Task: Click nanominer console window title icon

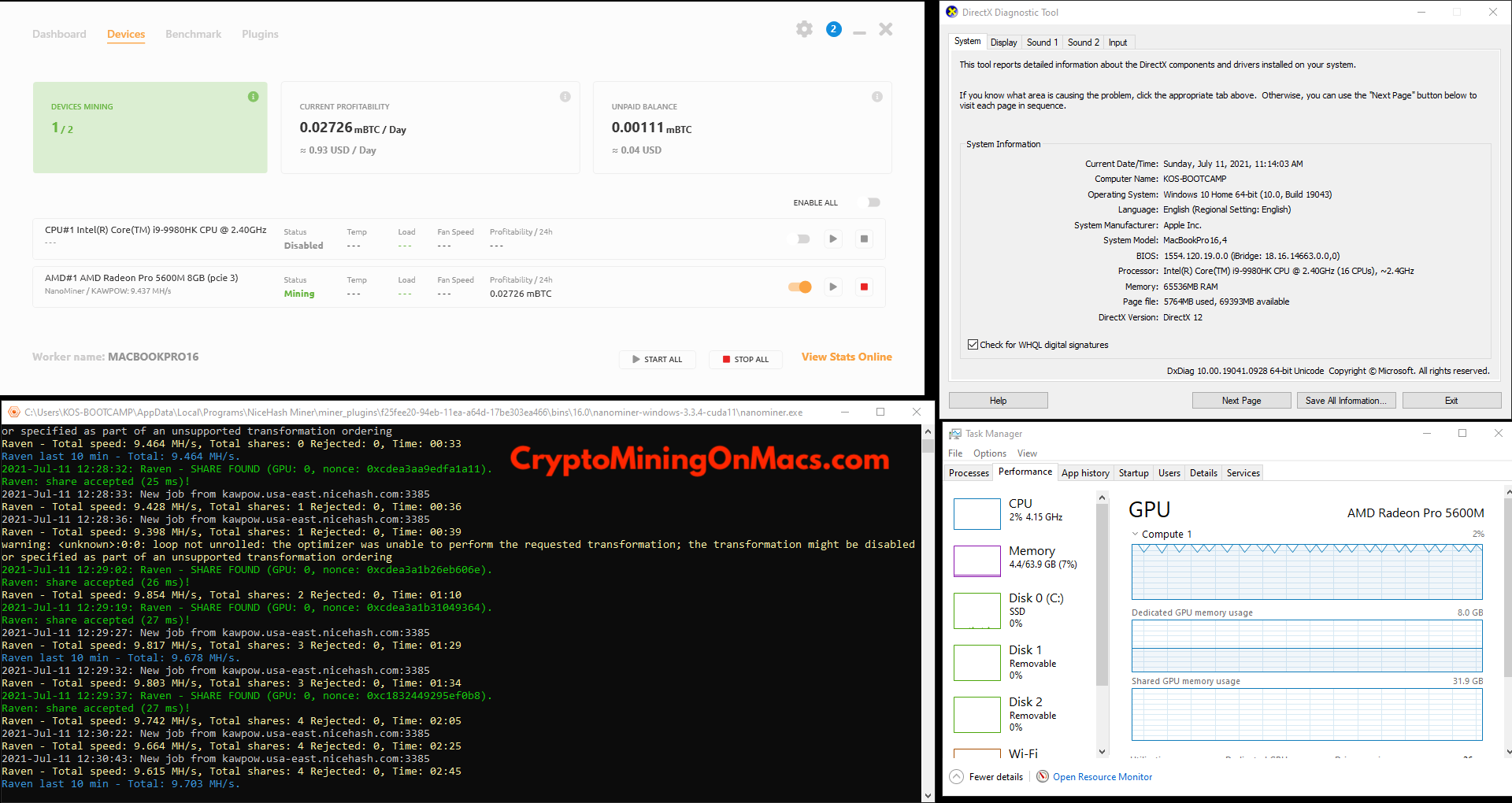Action: [x=13, y=412]
